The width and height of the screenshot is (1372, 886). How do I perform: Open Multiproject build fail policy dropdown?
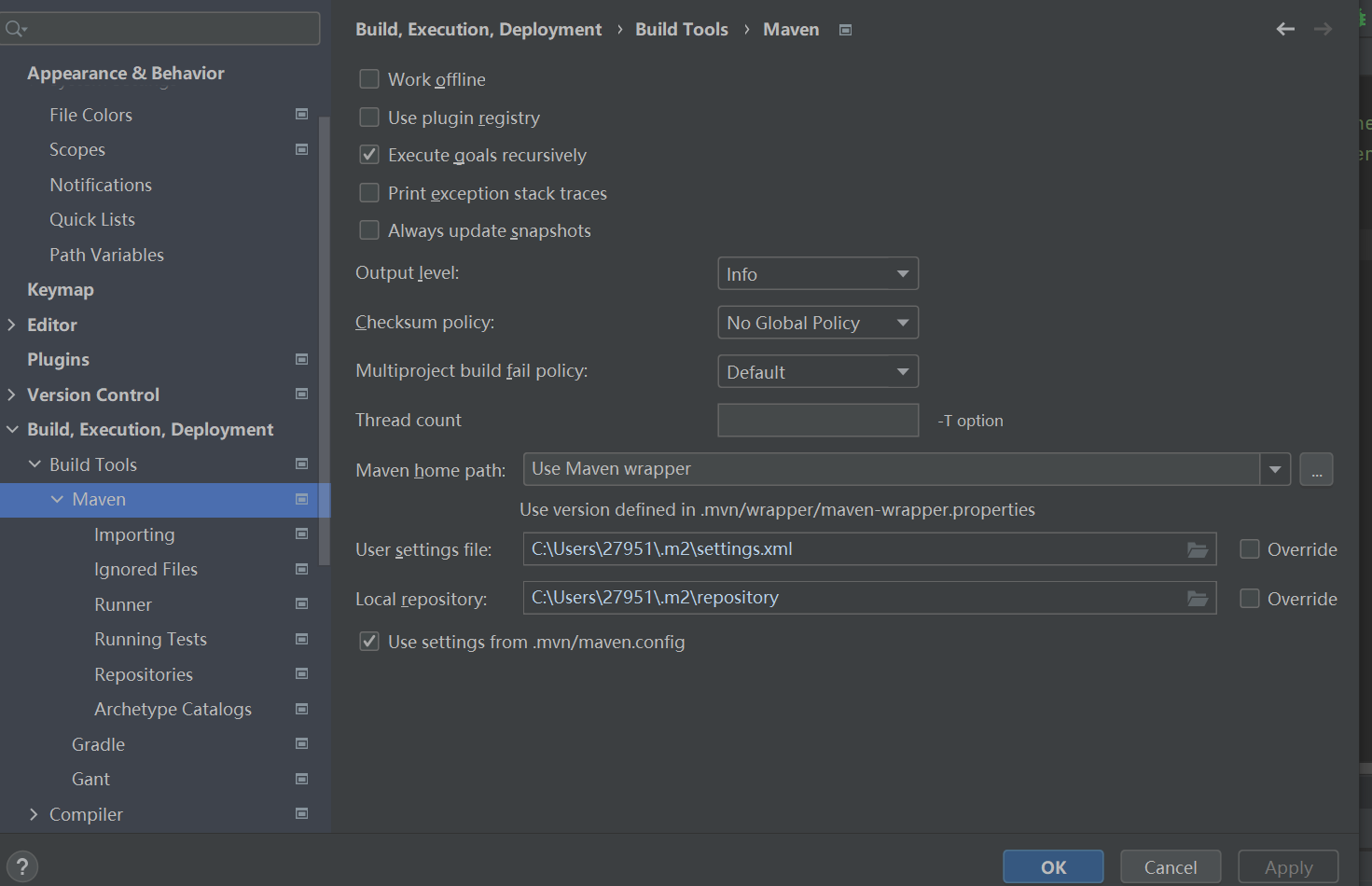818,371
